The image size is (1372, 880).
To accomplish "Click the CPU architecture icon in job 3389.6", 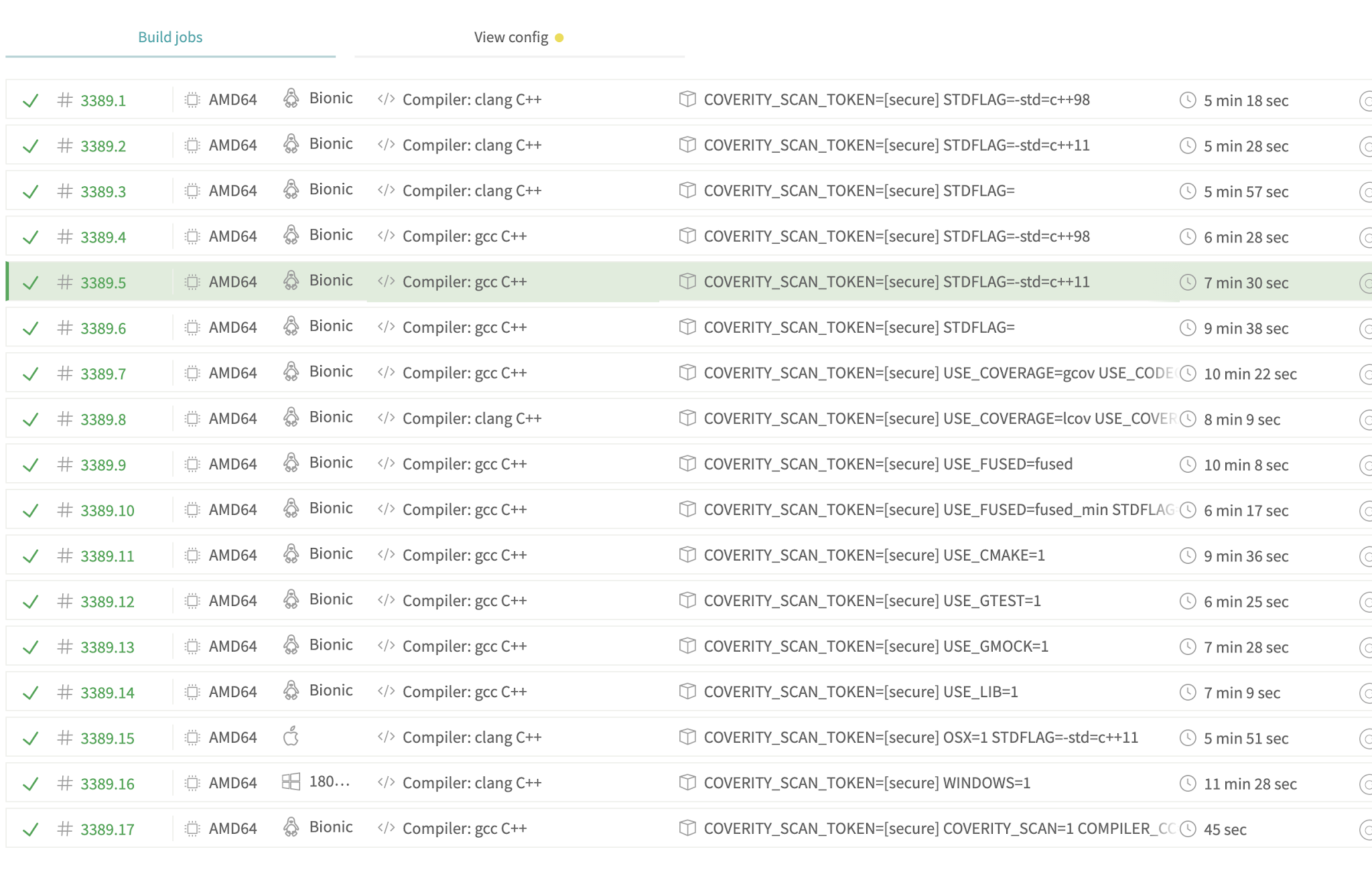I will coord(192,327).
